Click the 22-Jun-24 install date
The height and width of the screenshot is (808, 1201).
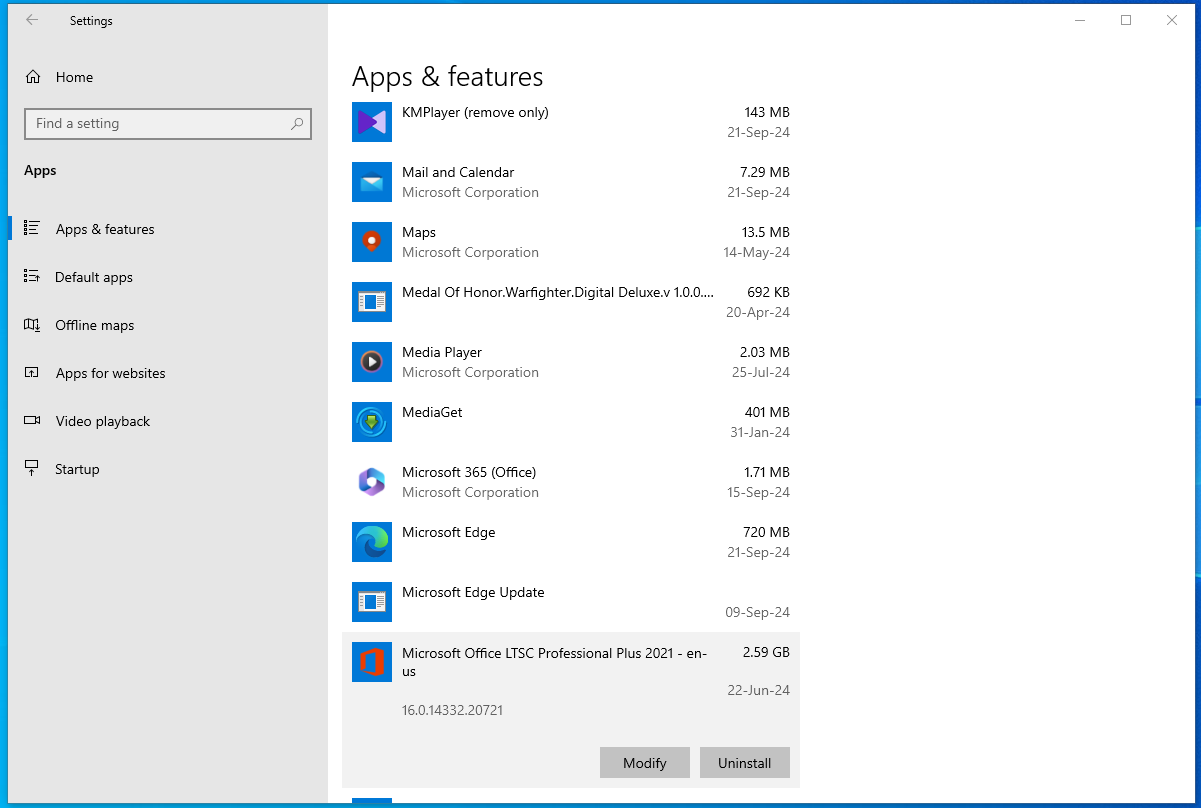(759, 690)
